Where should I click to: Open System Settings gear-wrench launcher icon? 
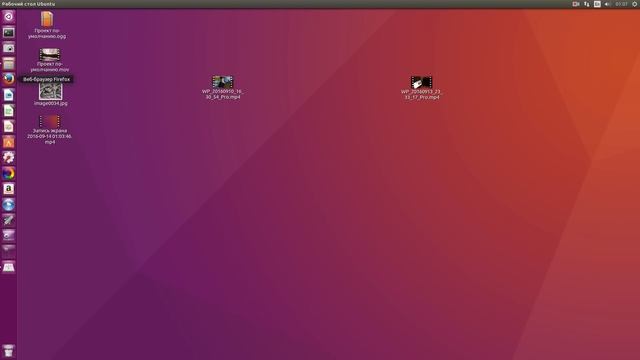click(x=9, y=158)
